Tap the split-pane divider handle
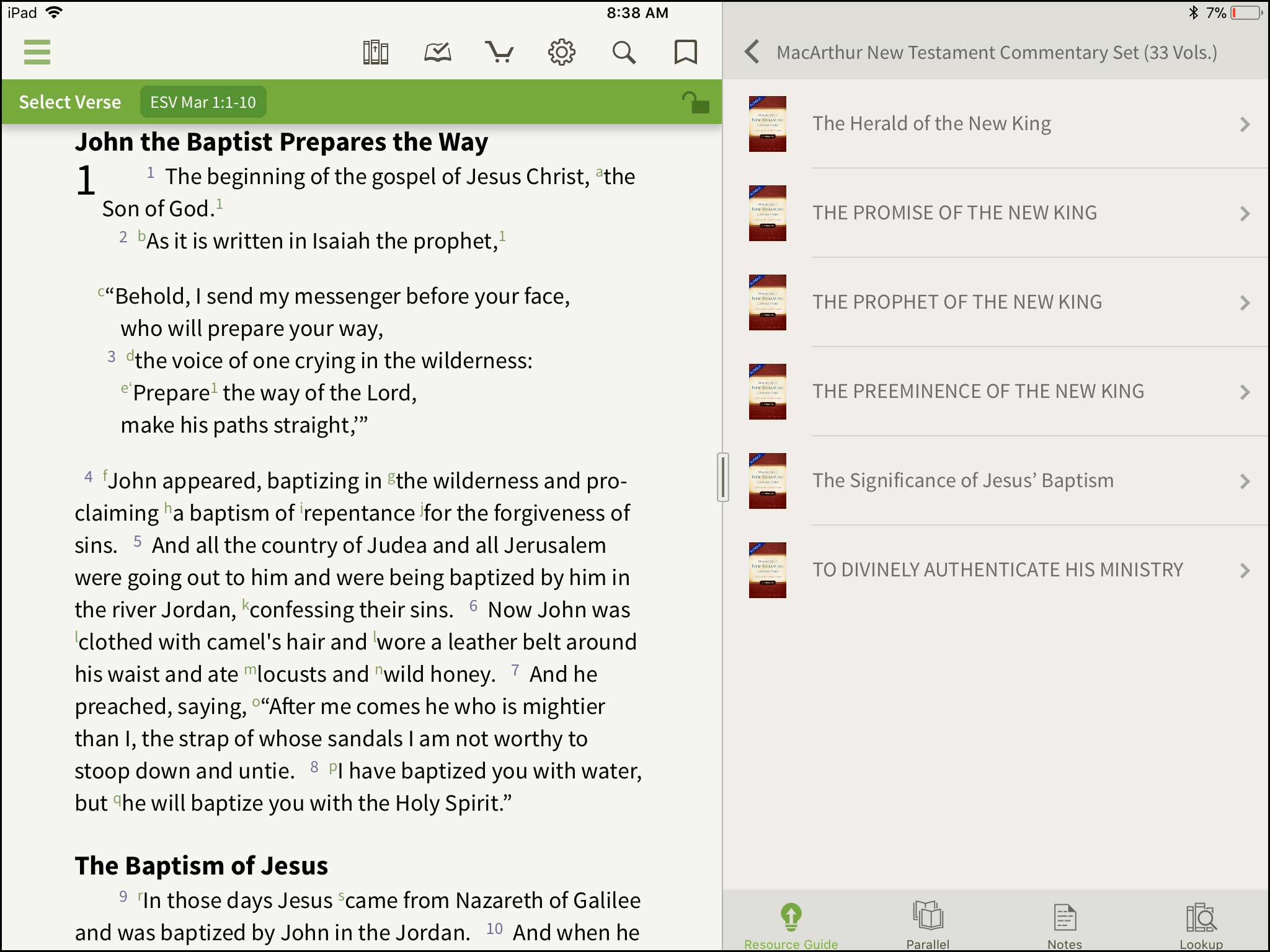 point(722,477)
